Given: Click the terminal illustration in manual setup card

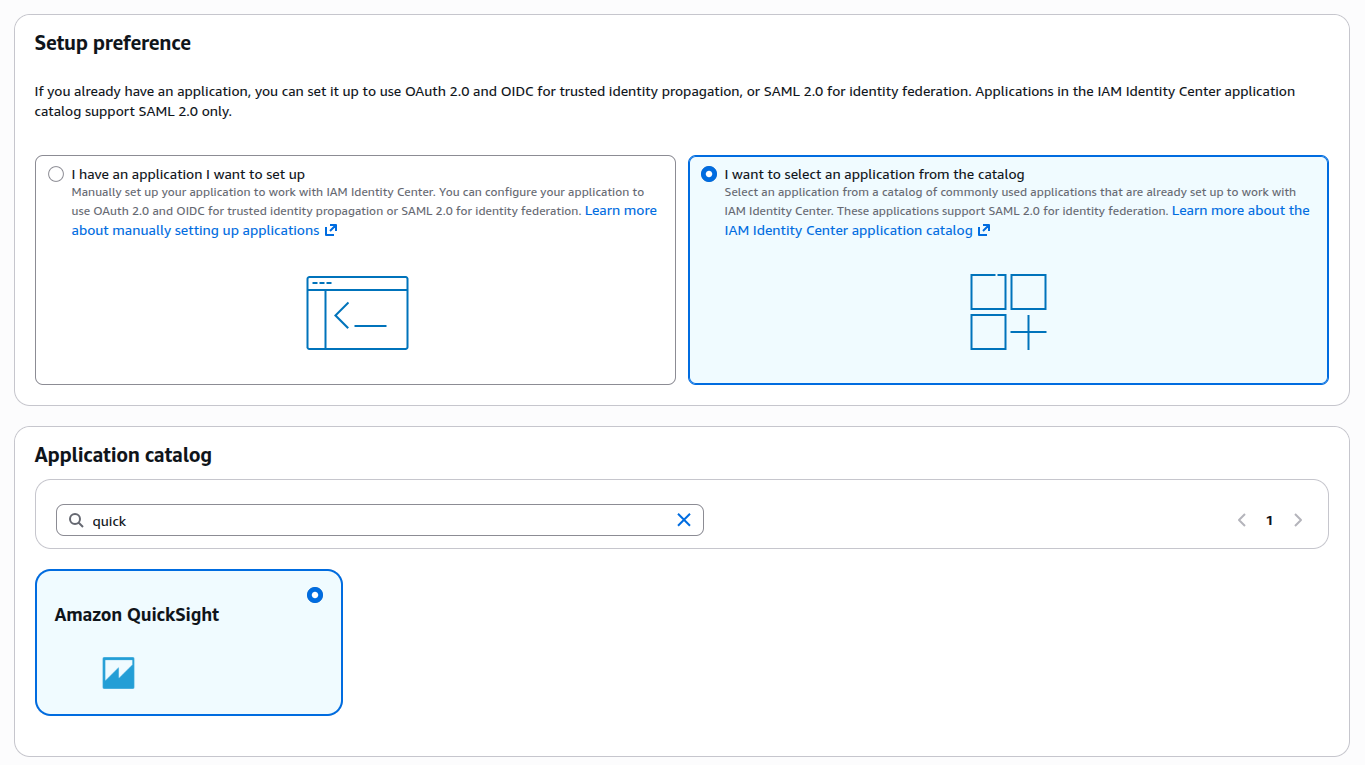Looking at the screenshot, I should coord(357,313).
